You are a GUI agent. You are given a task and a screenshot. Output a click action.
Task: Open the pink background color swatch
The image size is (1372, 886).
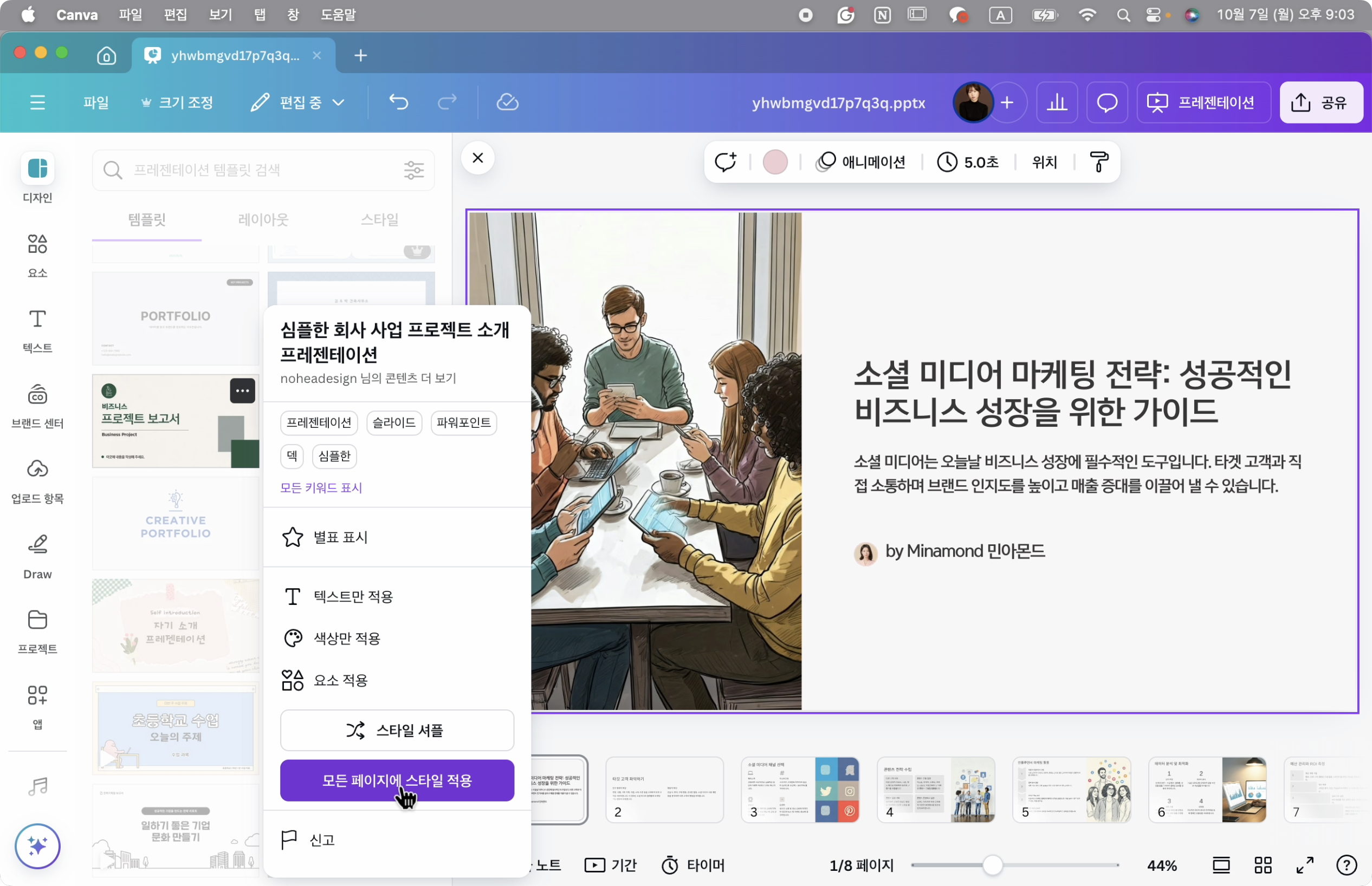[x=775, y=162]
